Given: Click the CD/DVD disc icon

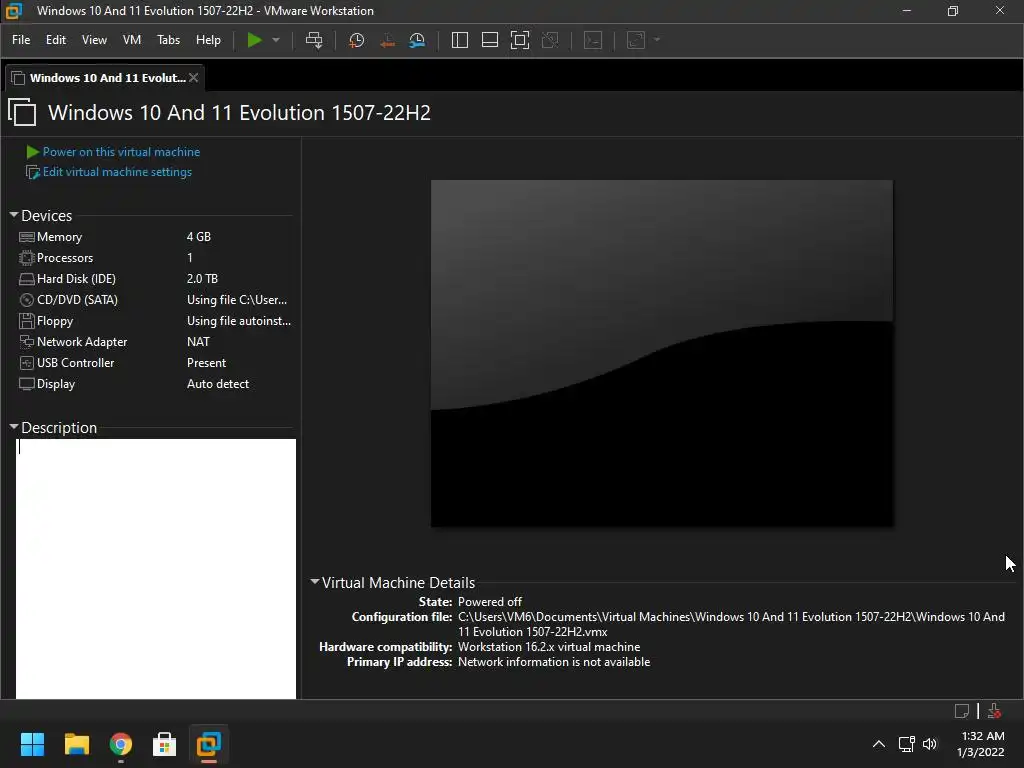Looking at the screenshot, I should [27, 300].
